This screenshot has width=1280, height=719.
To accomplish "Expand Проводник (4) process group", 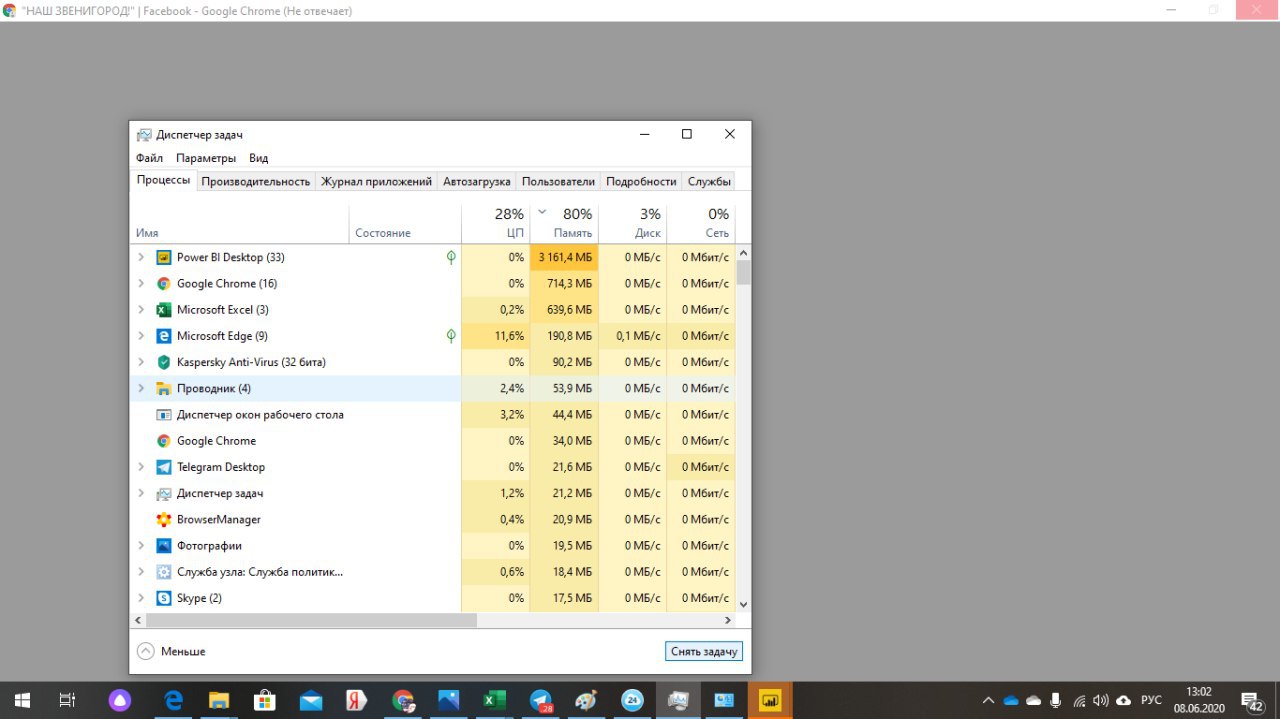I will 141,388.
